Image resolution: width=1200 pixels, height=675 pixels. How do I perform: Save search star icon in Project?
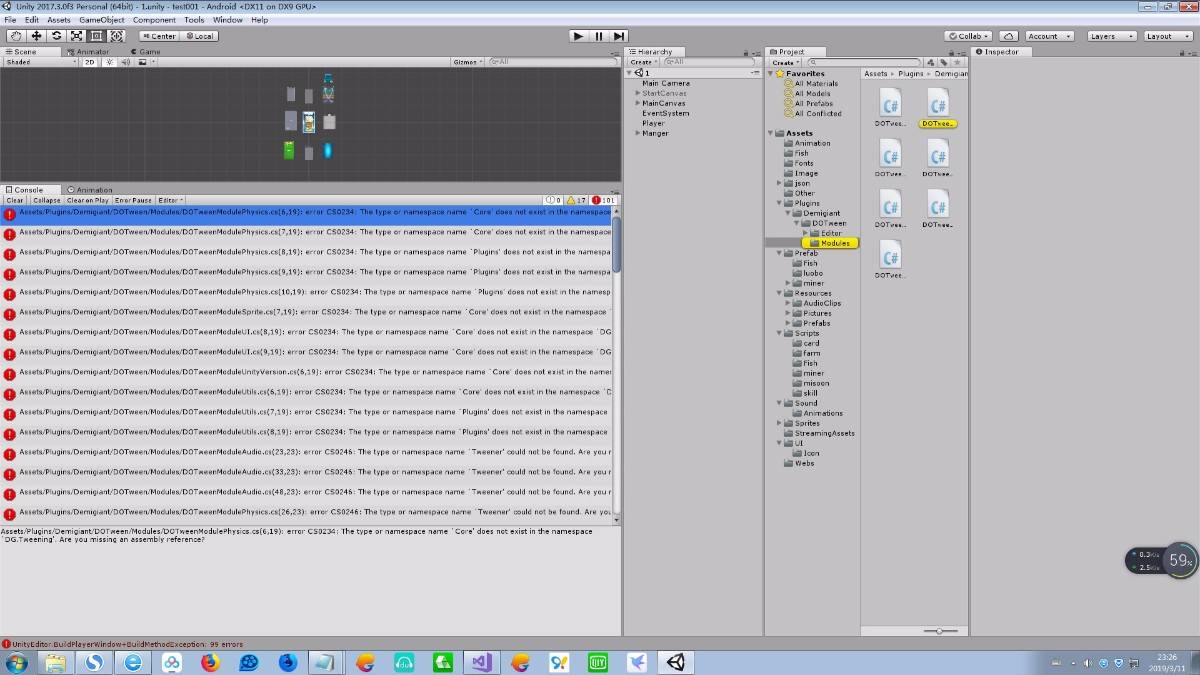[x=957, y=62]
